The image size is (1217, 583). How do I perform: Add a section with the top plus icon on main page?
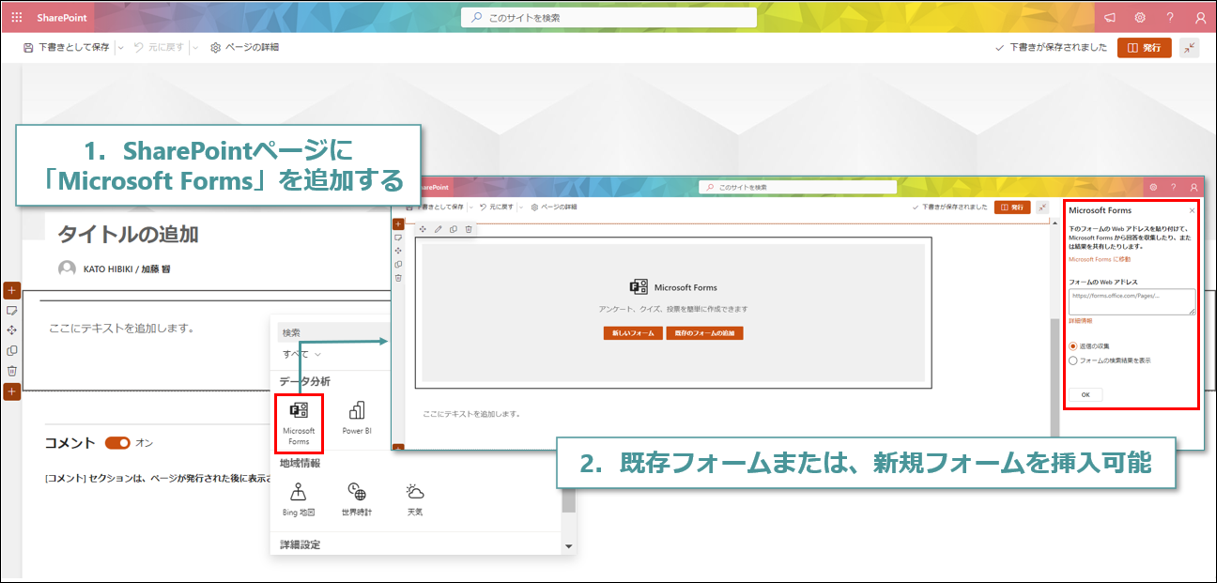click(x=12, y=290)
